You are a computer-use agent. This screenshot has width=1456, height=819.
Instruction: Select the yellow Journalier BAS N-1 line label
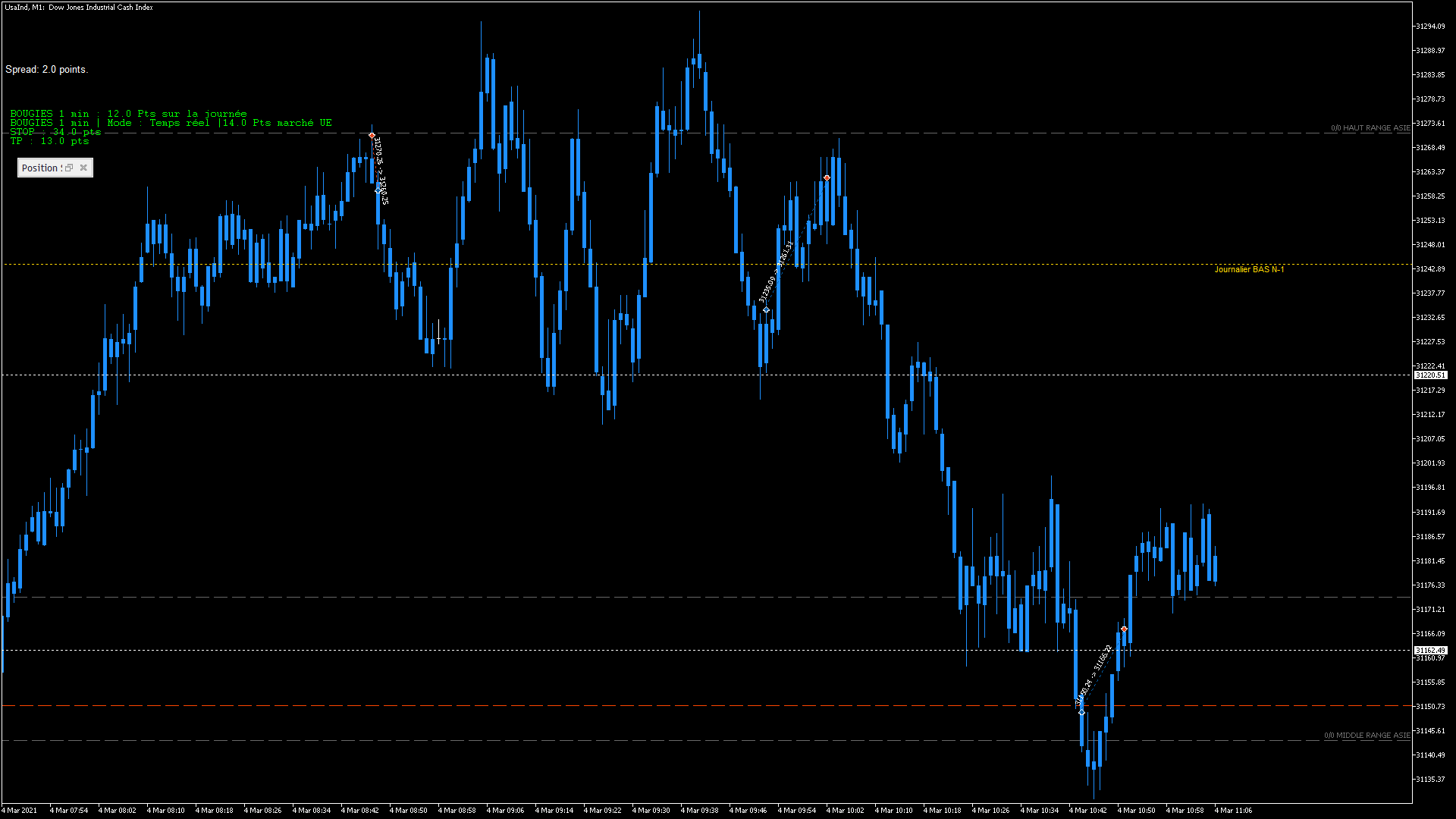(x=1248, y=270)
